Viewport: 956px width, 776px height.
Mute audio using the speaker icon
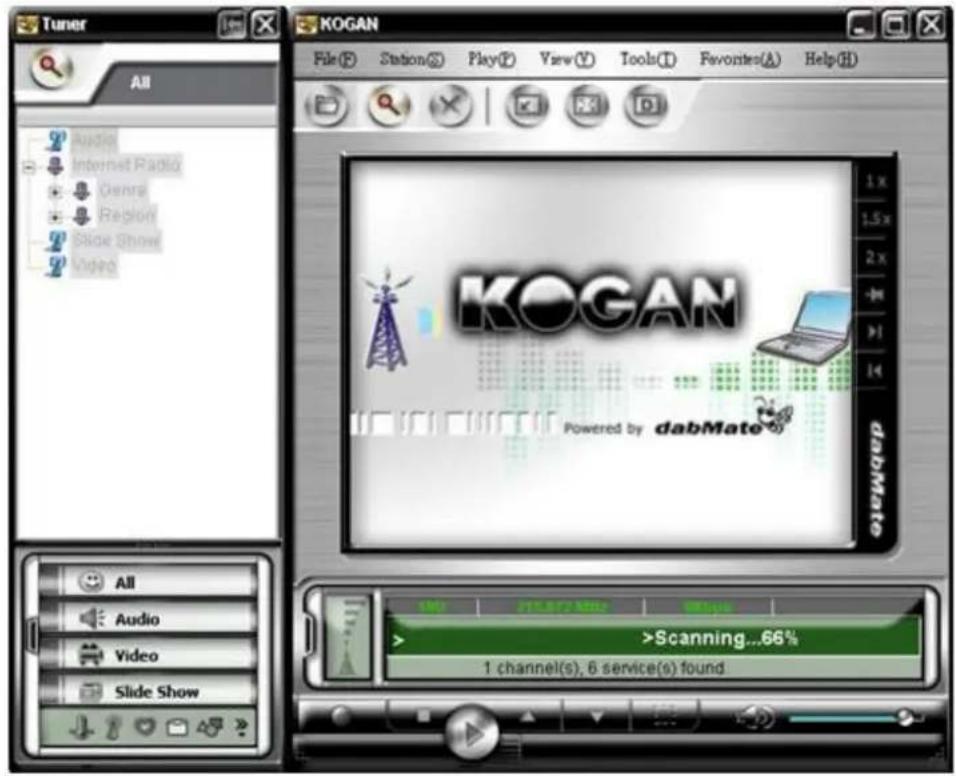(x=755, y=717)
